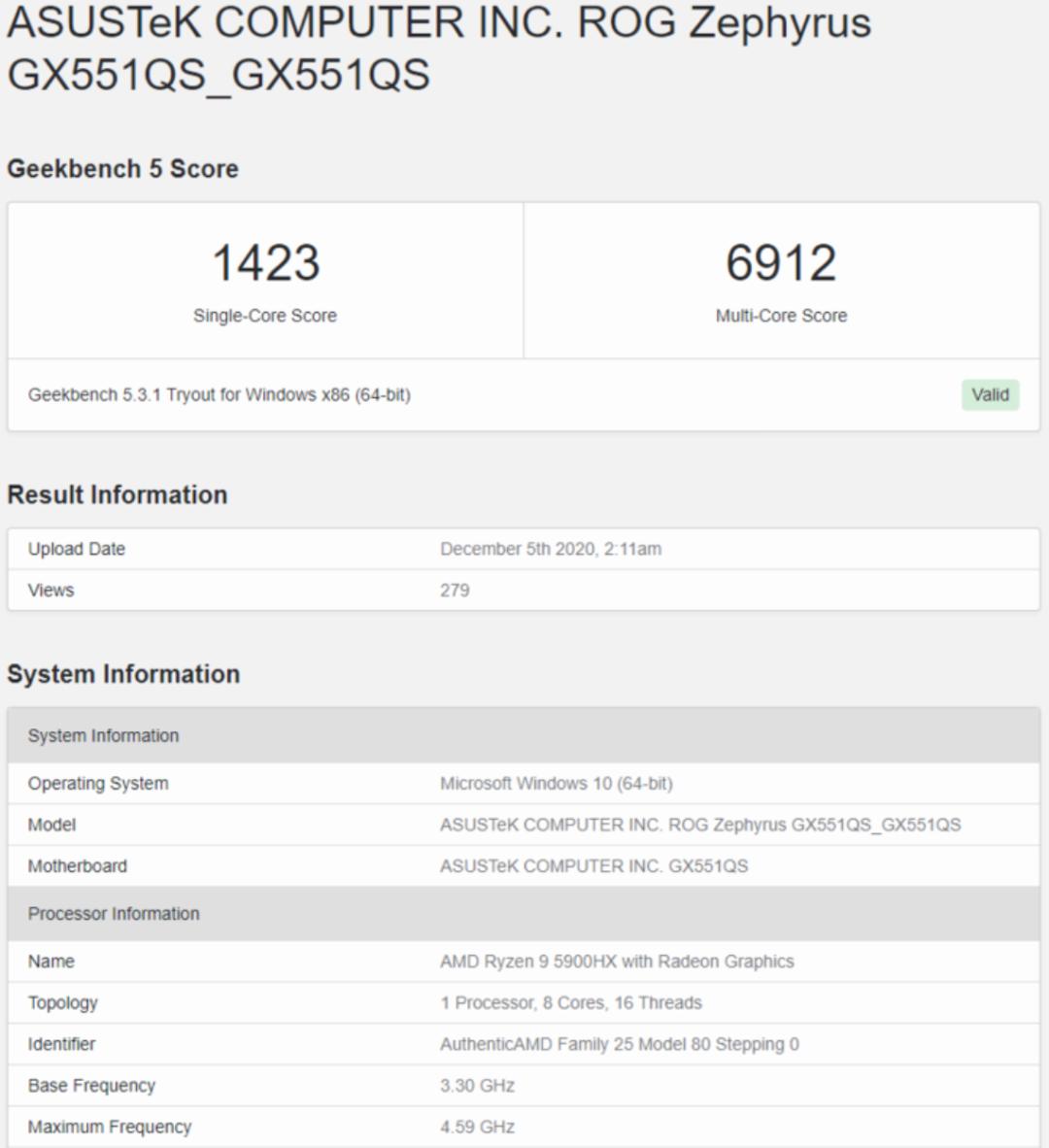
Task: Click the 4.59 GHz maximum frequency value
Action: click(477, 1127)
